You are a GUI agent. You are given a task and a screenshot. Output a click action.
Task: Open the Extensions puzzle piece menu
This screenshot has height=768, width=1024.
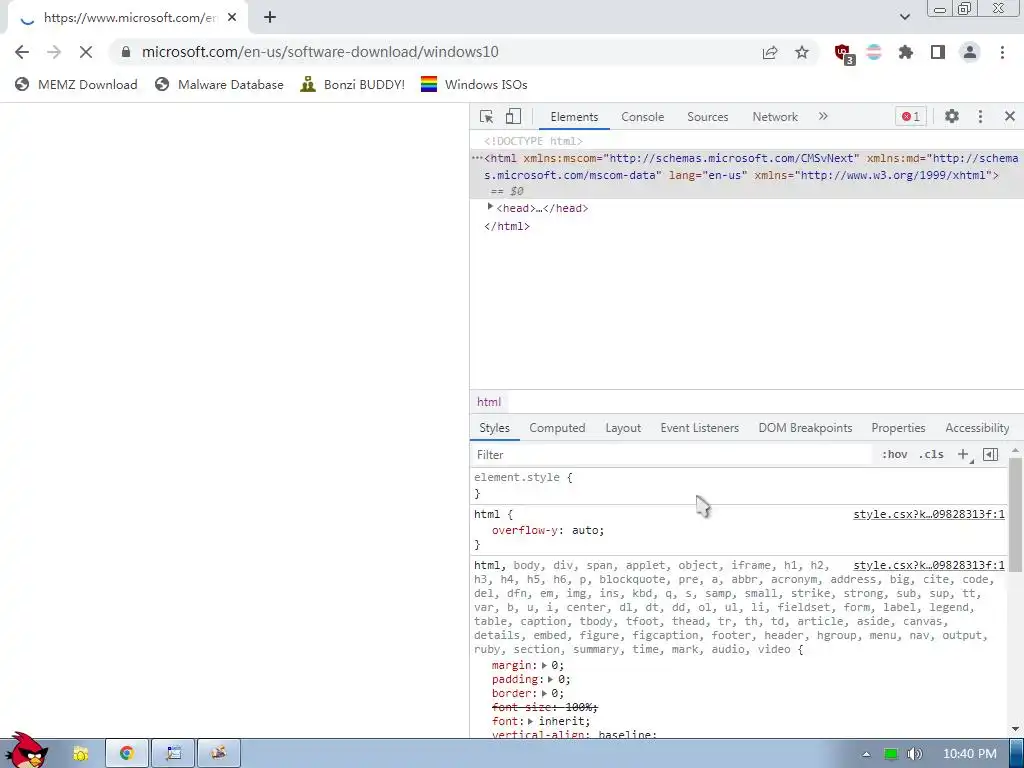coord(906,52)
